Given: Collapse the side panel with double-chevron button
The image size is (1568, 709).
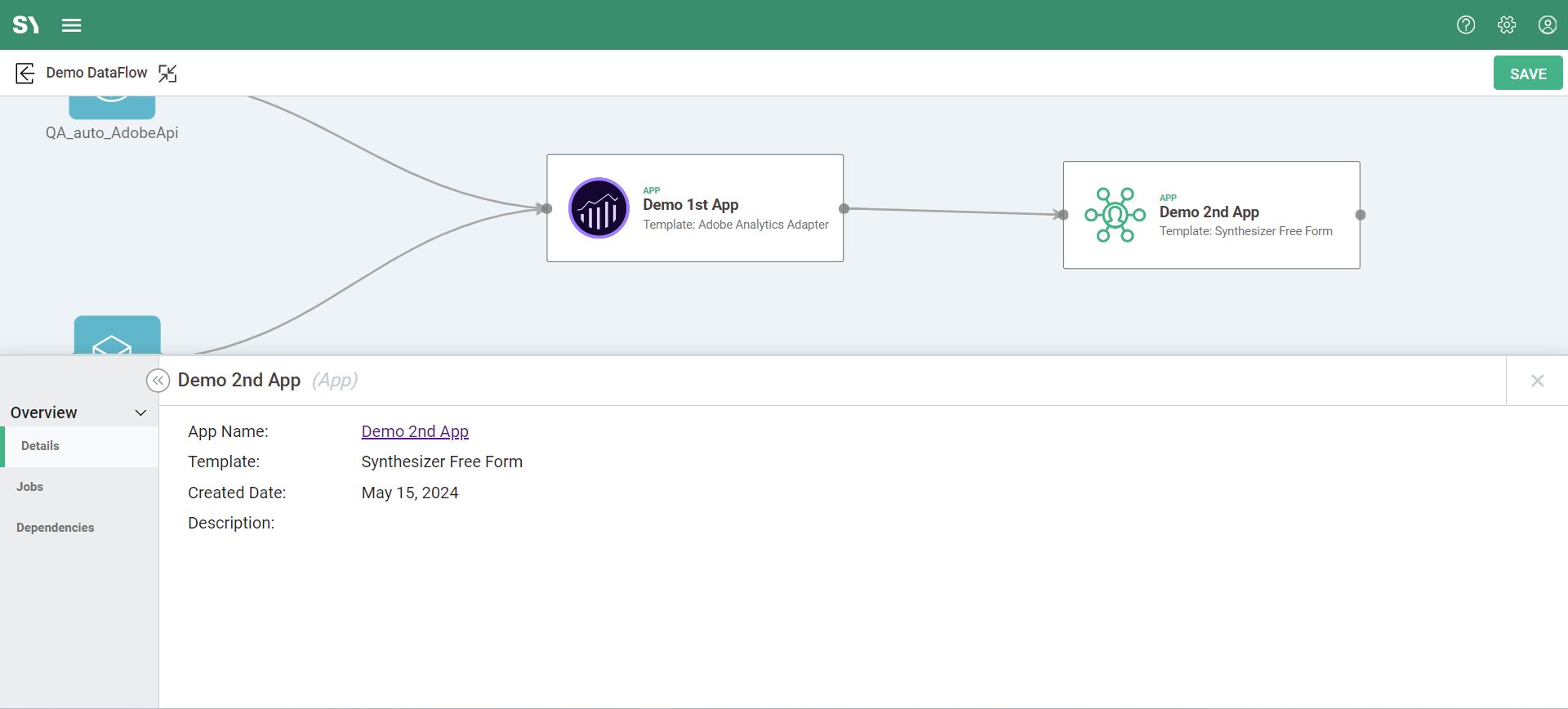Looking at the screenshot, I should pyautogui.click(x=158, y=381).
